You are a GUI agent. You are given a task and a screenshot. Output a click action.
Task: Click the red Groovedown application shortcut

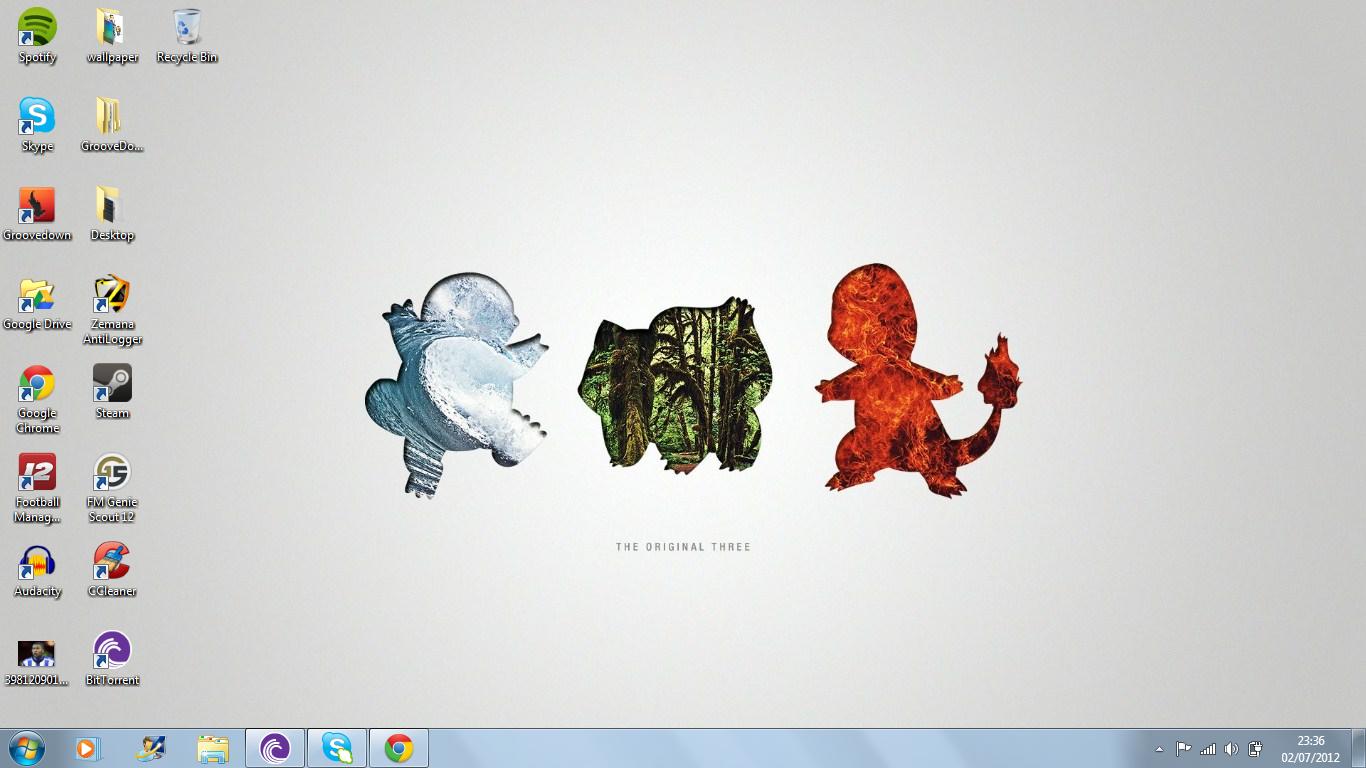tap(37, 206)
